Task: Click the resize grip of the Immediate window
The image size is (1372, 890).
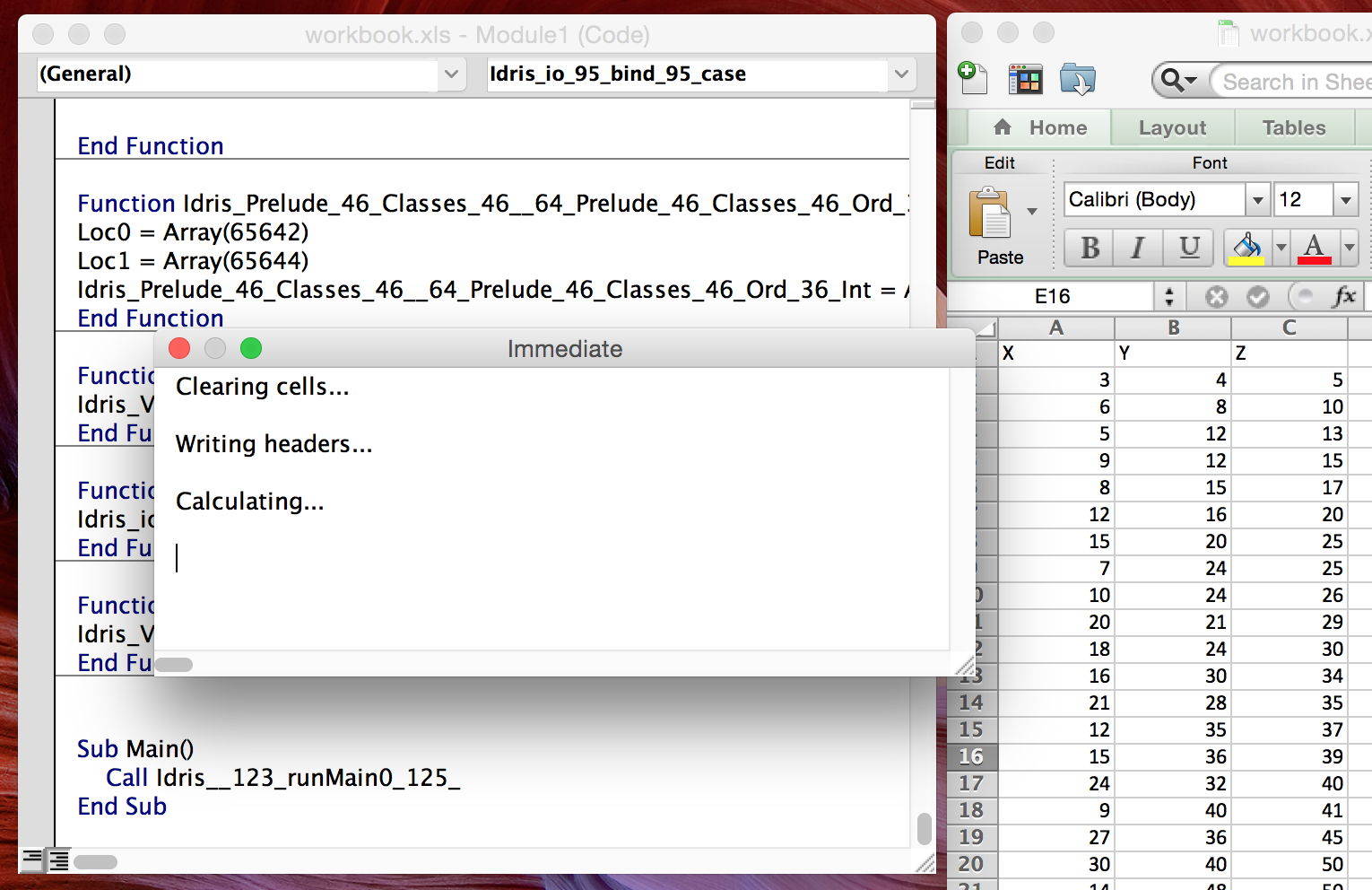Action: [x=964, y=666]
